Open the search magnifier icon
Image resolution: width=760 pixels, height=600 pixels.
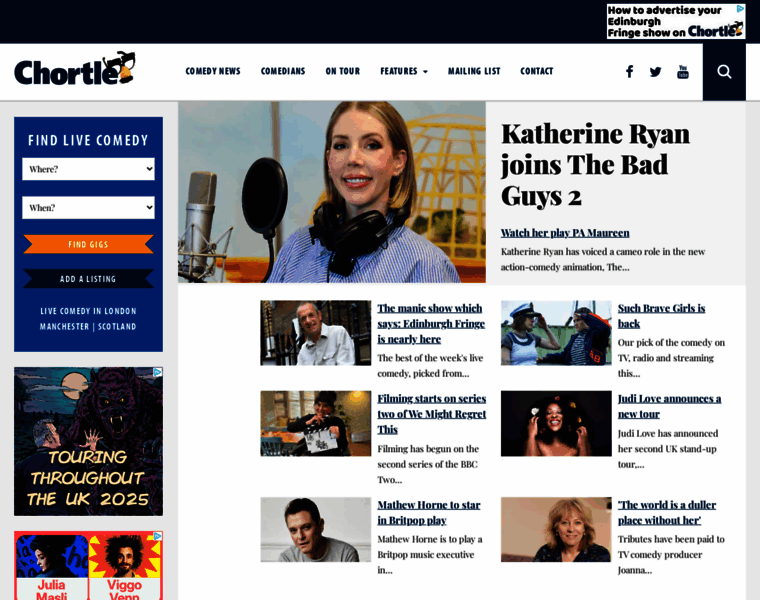[x=724, y=72]
